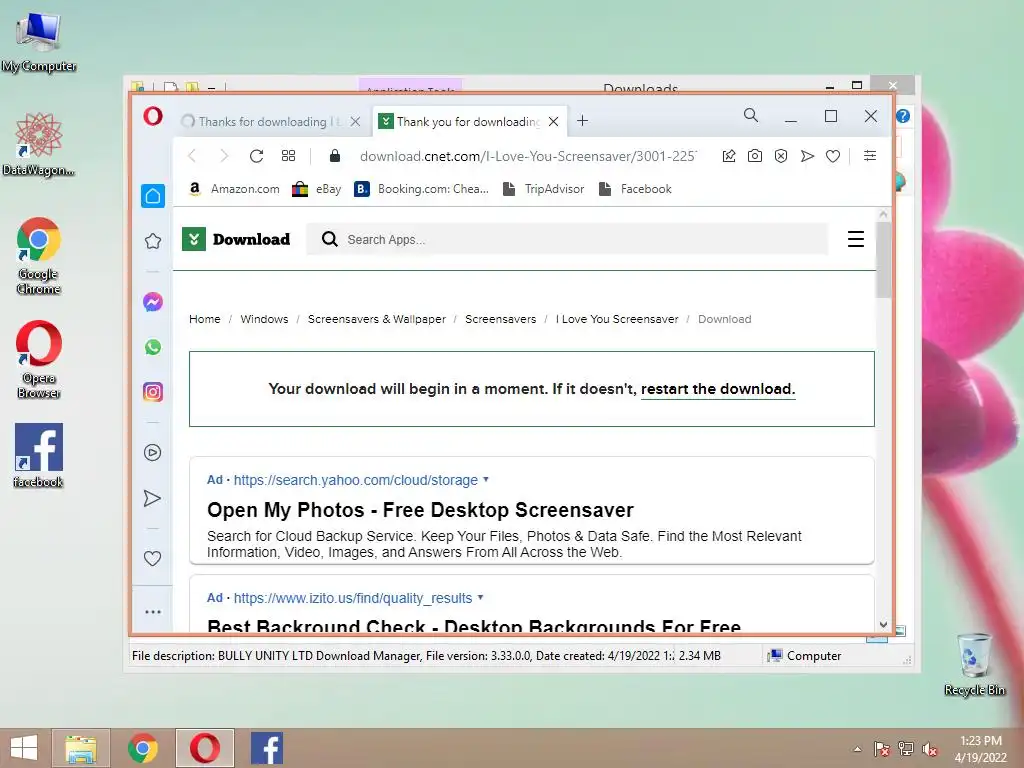The height and width of the screenshot is (768, 1024).
Task: Open the sidebar bookmarks star icon
Action: click(x=153, y=241)
